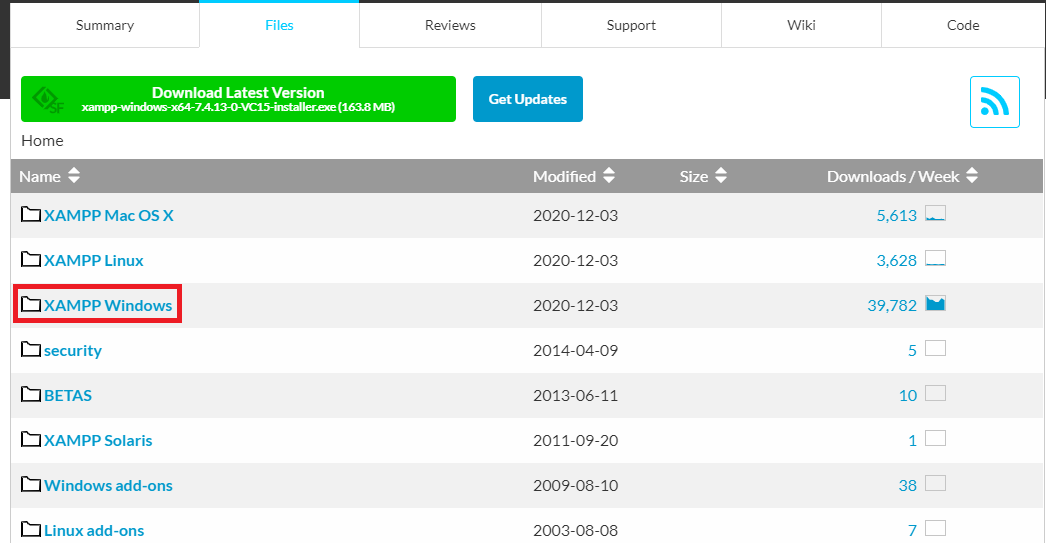Screen dimensions: 1046x543
Task: Click folder icon beside XAMPP Mac OS X
Action: coord(31,214)
